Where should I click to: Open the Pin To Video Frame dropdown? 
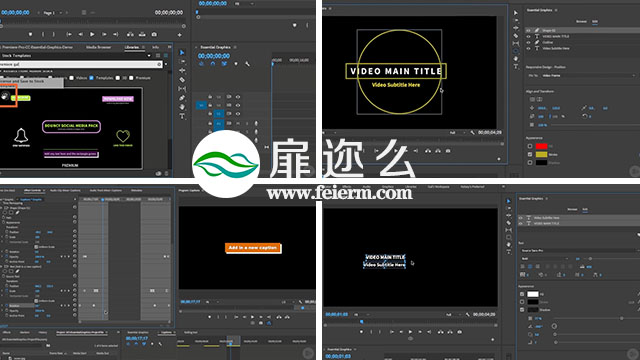click(x=589, y=76)
